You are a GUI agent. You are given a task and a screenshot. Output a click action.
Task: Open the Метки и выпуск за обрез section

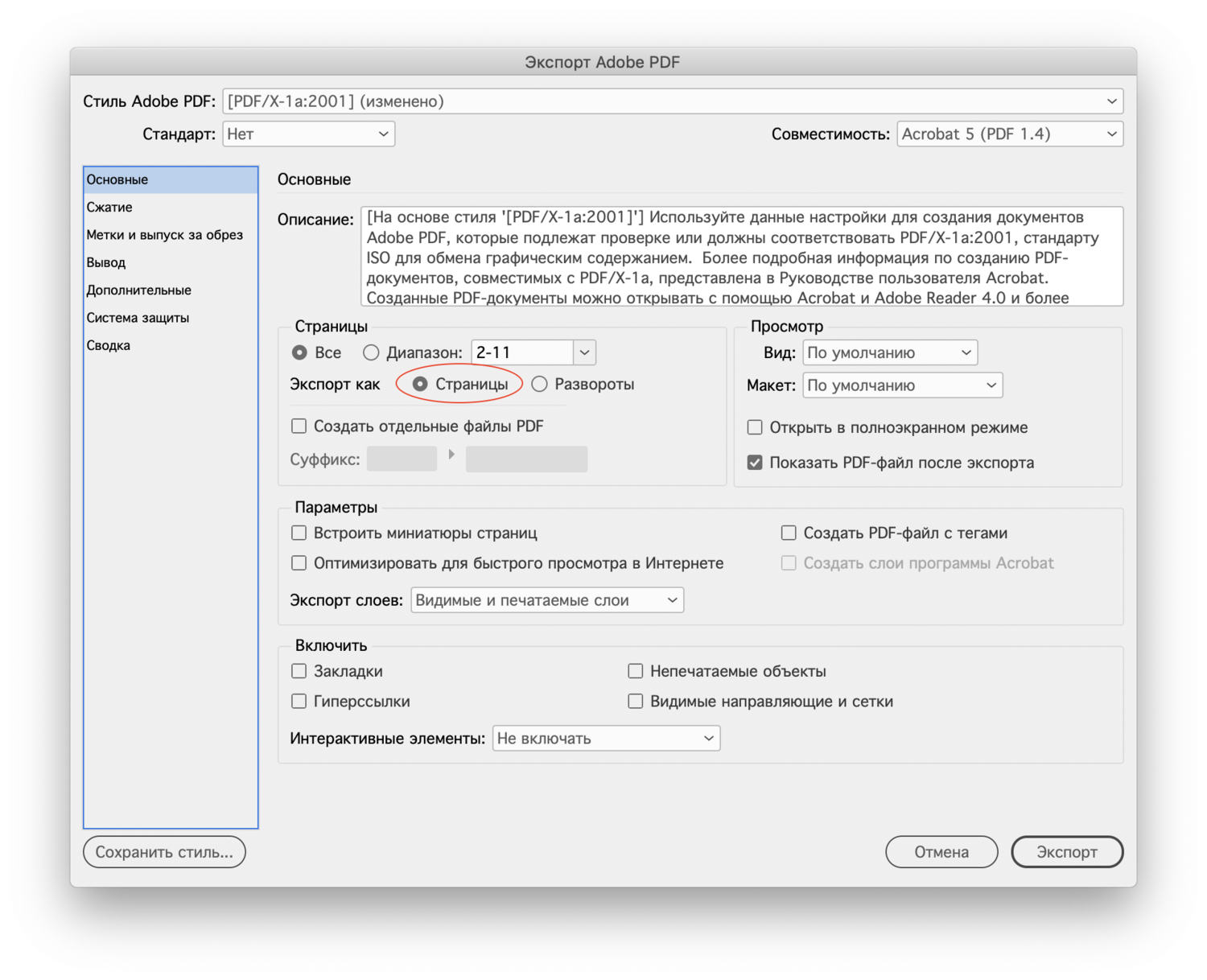(164, 234)
